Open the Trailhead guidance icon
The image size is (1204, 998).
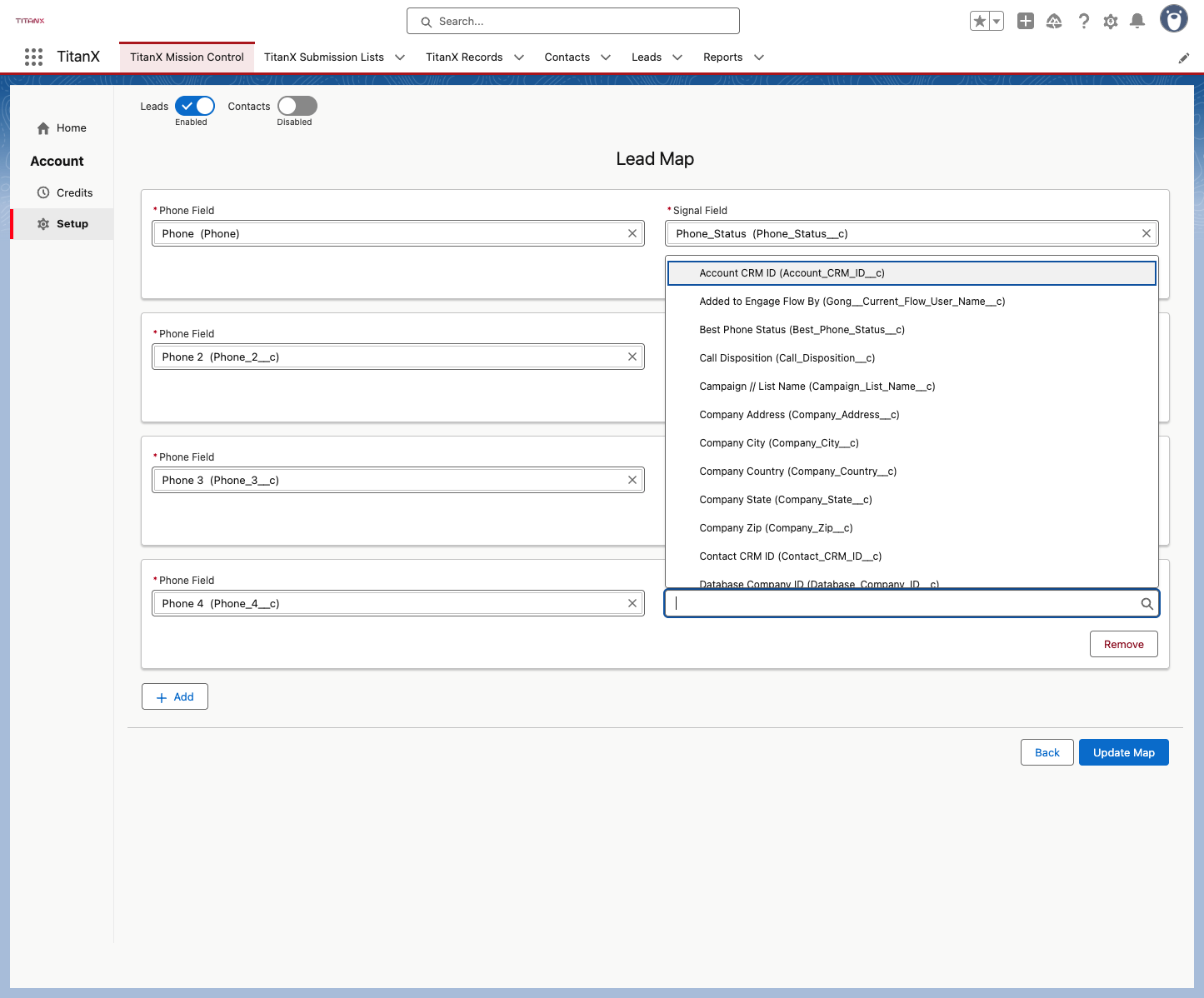tap(1054, 21)
